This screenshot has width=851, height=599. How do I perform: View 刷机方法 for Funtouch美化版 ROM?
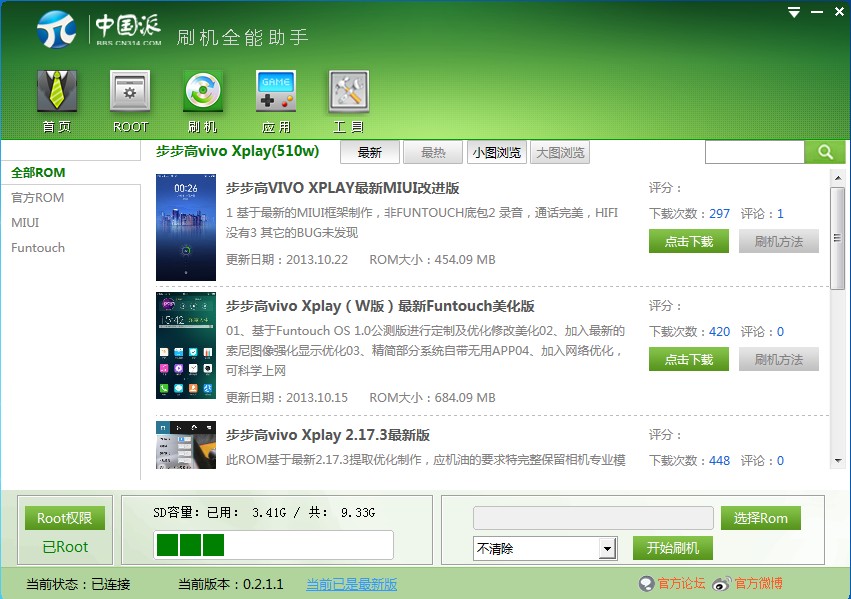(779, 359)
